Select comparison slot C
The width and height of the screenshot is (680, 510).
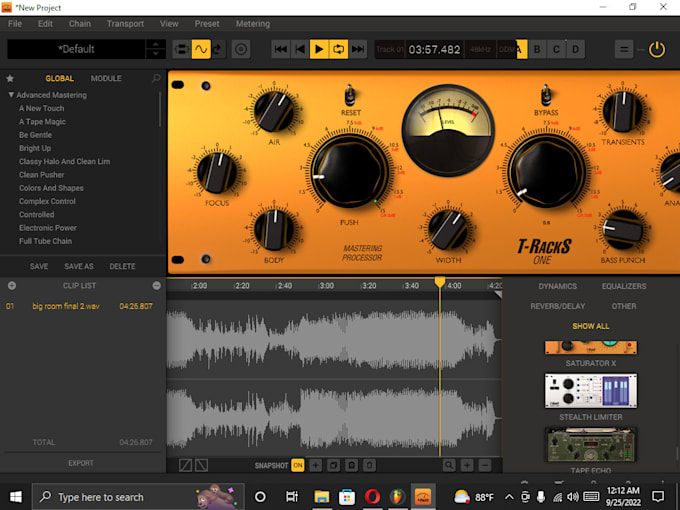(556, 49)
